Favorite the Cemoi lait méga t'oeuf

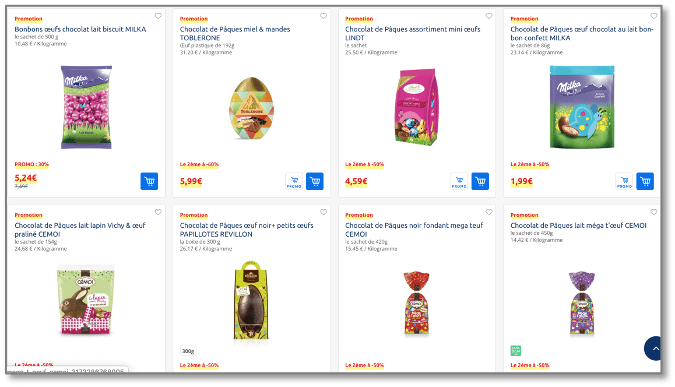[x=653, y=212]
